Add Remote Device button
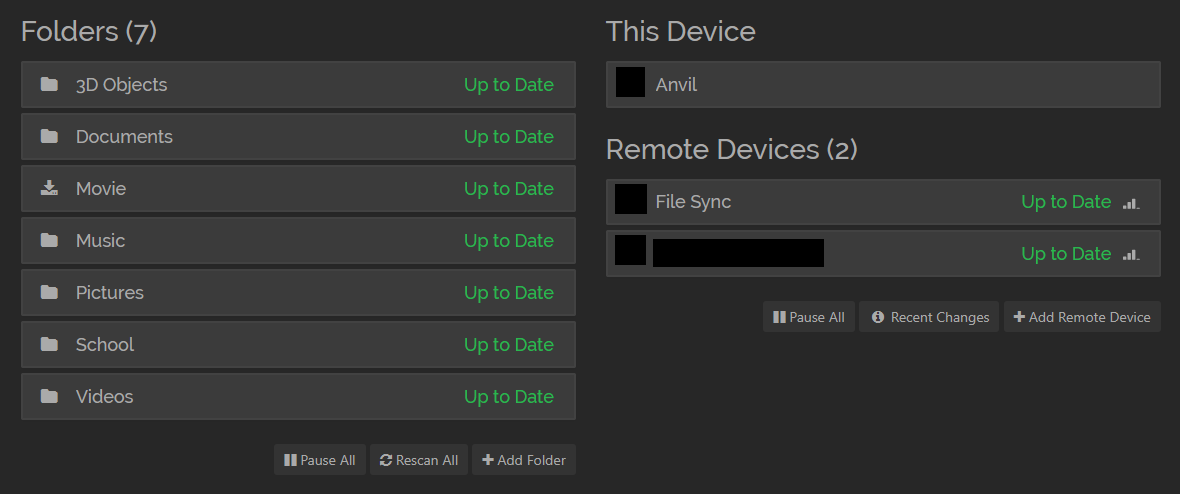 (1082, 317)
